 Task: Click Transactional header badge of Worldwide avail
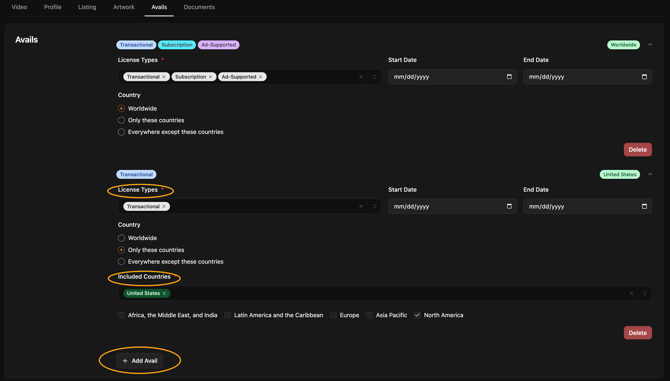[x=136, y=45]
